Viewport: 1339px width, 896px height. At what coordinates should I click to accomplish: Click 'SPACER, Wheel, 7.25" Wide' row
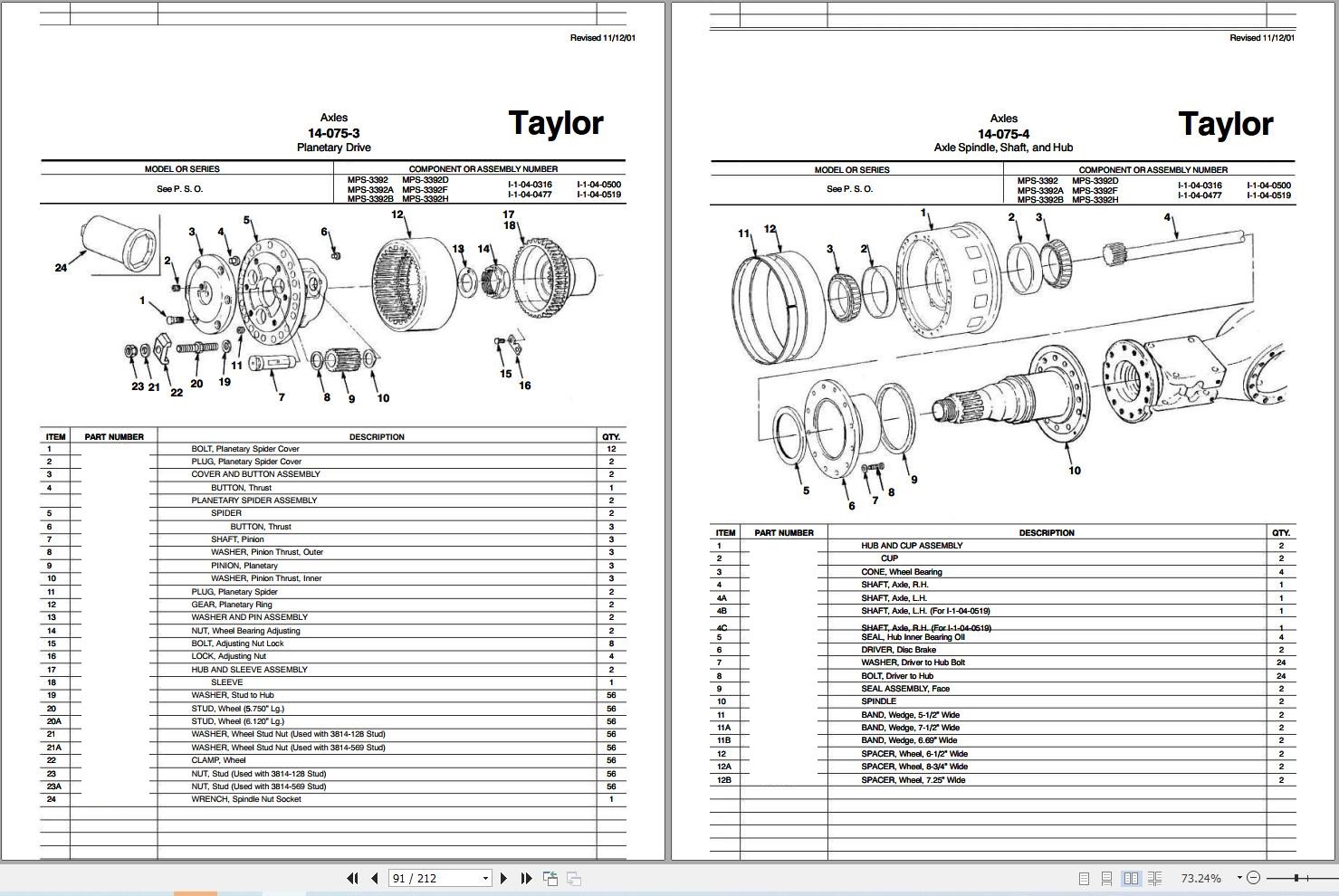coord(1002,780)
